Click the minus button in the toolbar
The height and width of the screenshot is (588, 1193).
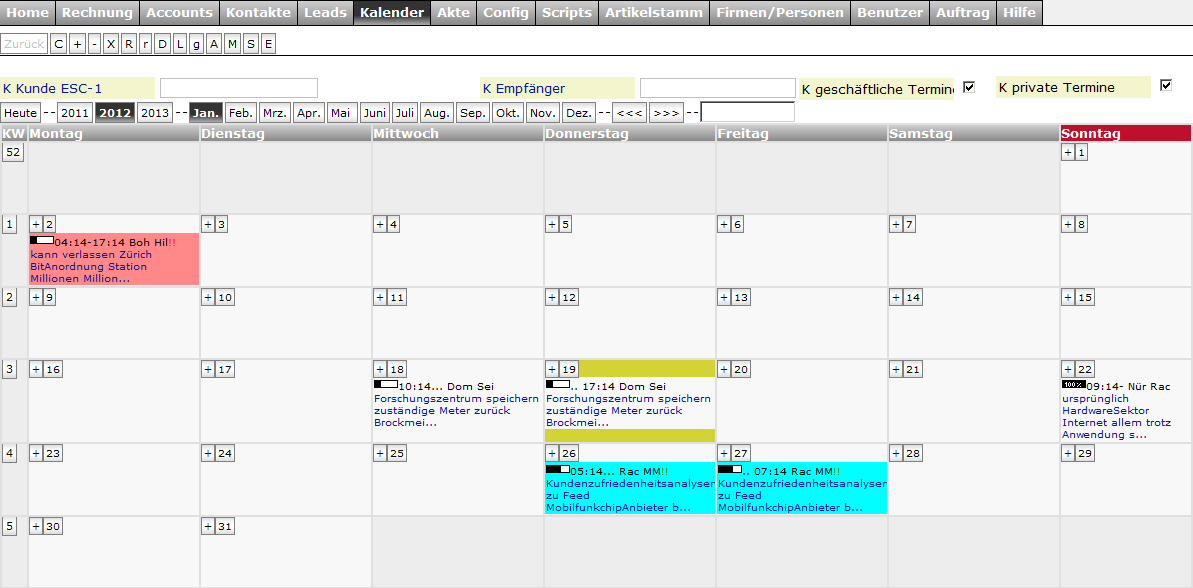coord(94,44)
